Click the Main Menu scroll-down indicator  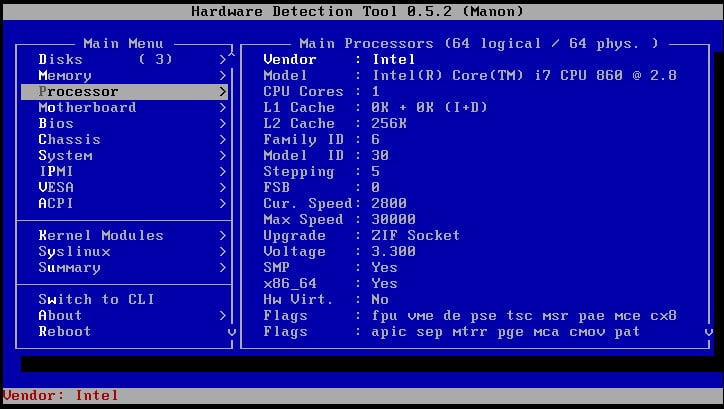[232, 332]
